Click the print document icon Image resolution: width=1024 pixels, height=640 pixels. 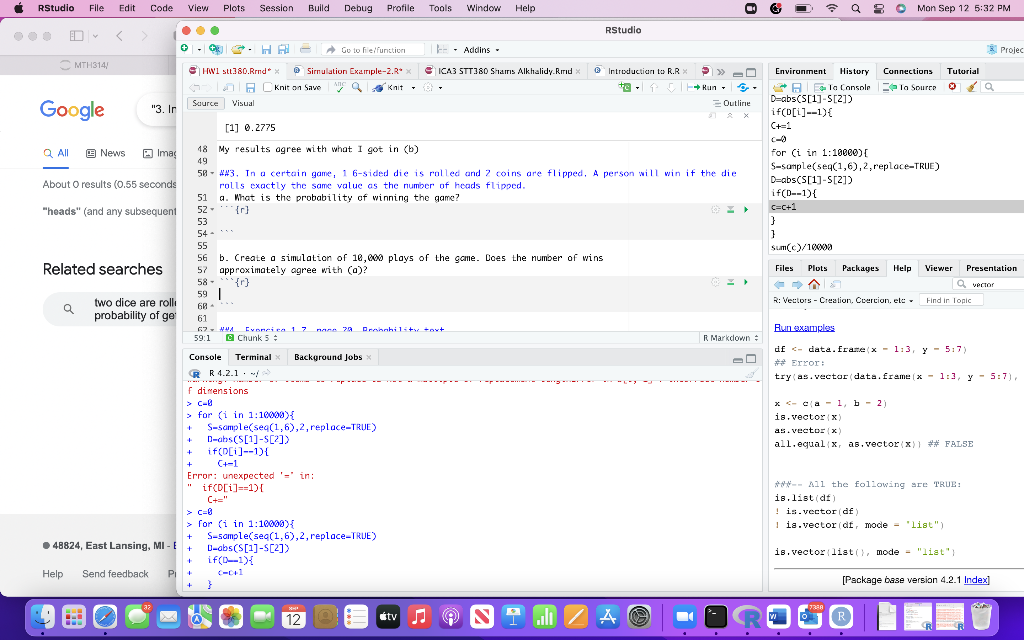(305, 49)
